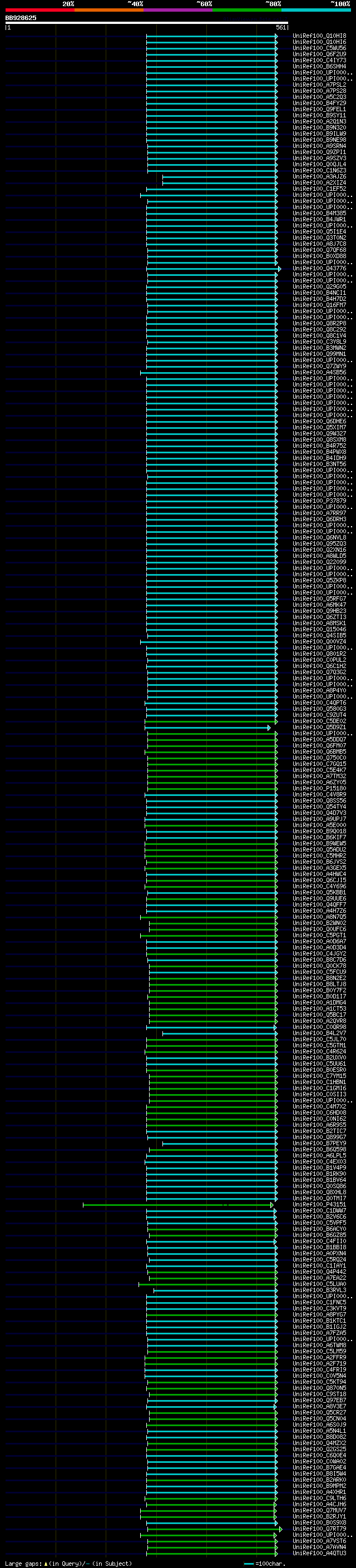
Task: Select the UniRef100_A5DDQ7 label
Action: pos(319,740)
